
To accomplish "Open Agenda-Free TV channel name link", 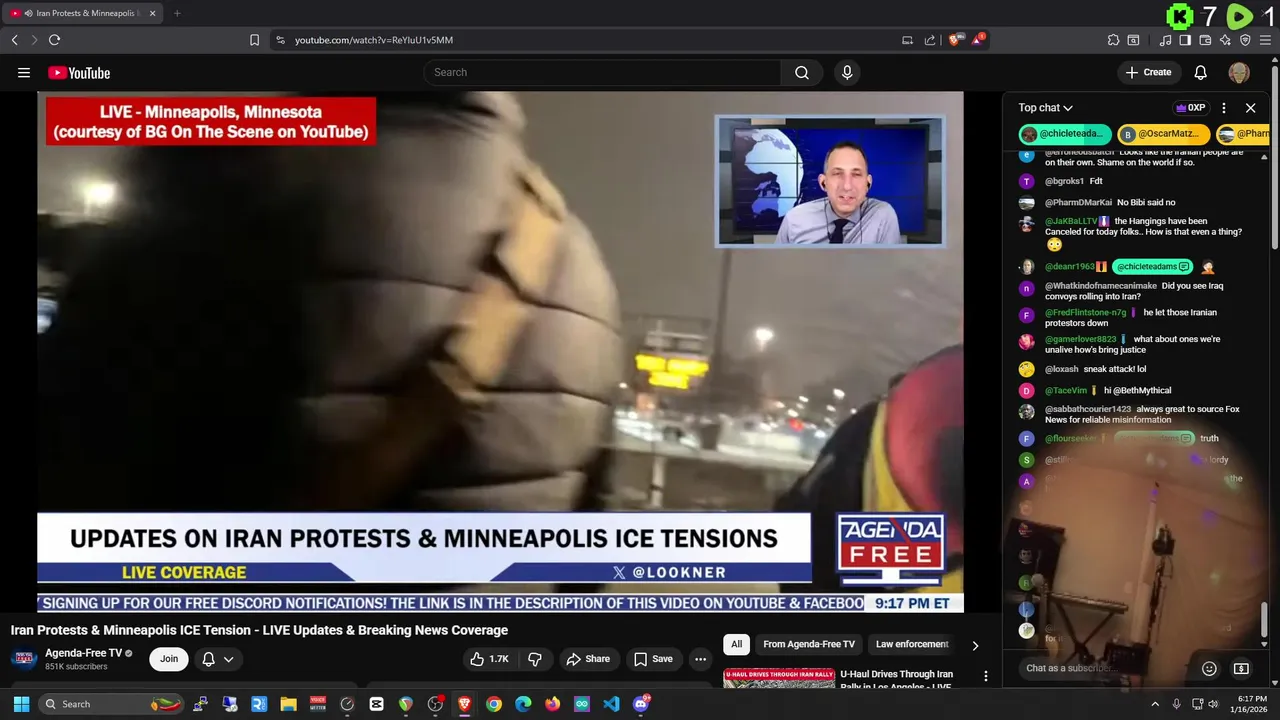I will pyautogui.click(x=83, y=653).
